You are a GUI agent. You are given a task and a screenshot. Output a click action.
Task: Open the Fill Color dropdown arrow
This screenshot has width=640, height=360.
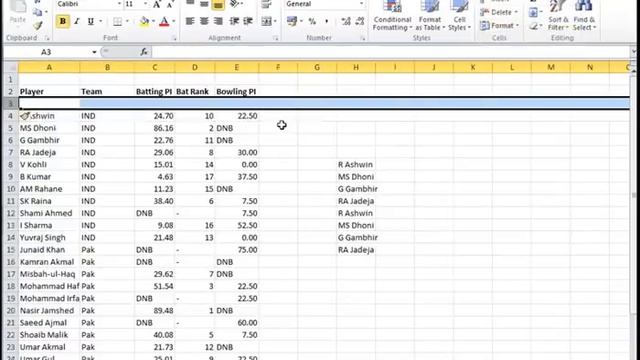pos(153,21)
